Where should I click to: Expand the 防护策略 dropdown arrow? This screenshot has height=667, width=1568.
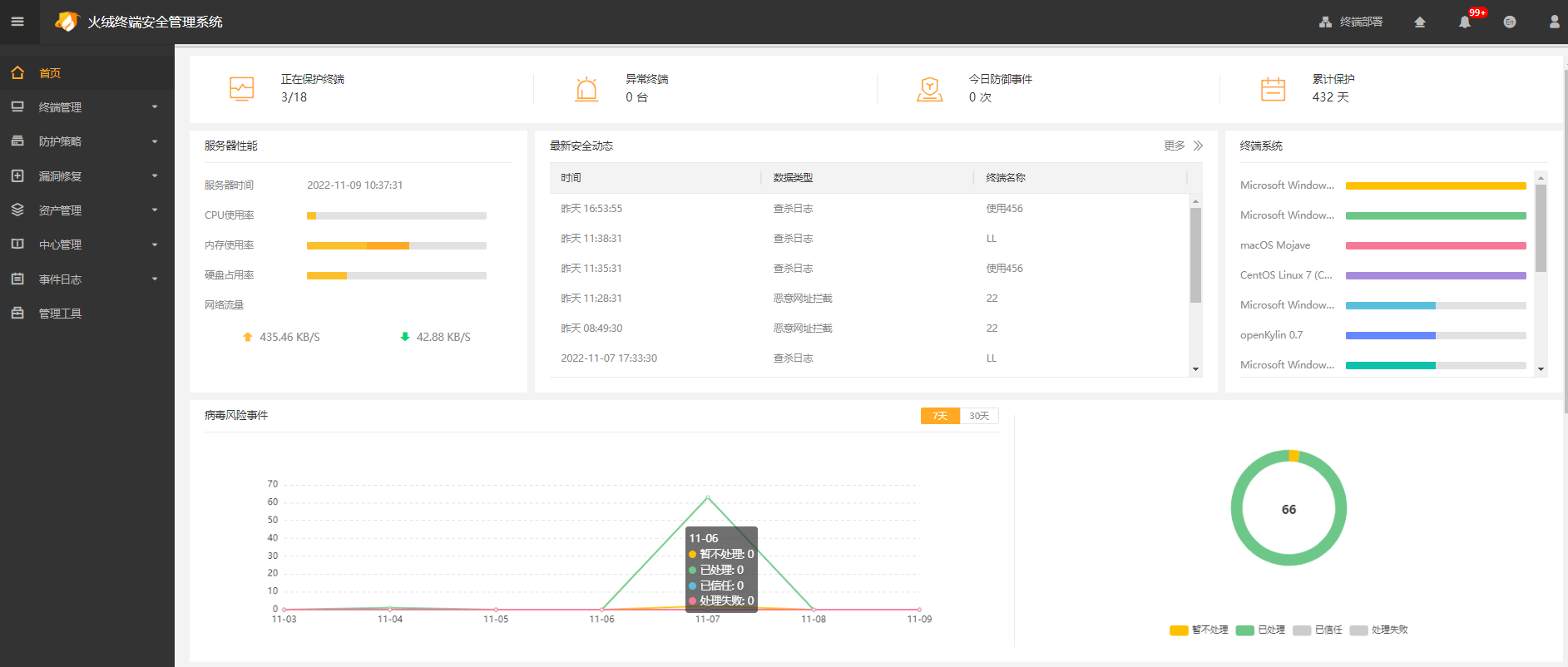155,141
